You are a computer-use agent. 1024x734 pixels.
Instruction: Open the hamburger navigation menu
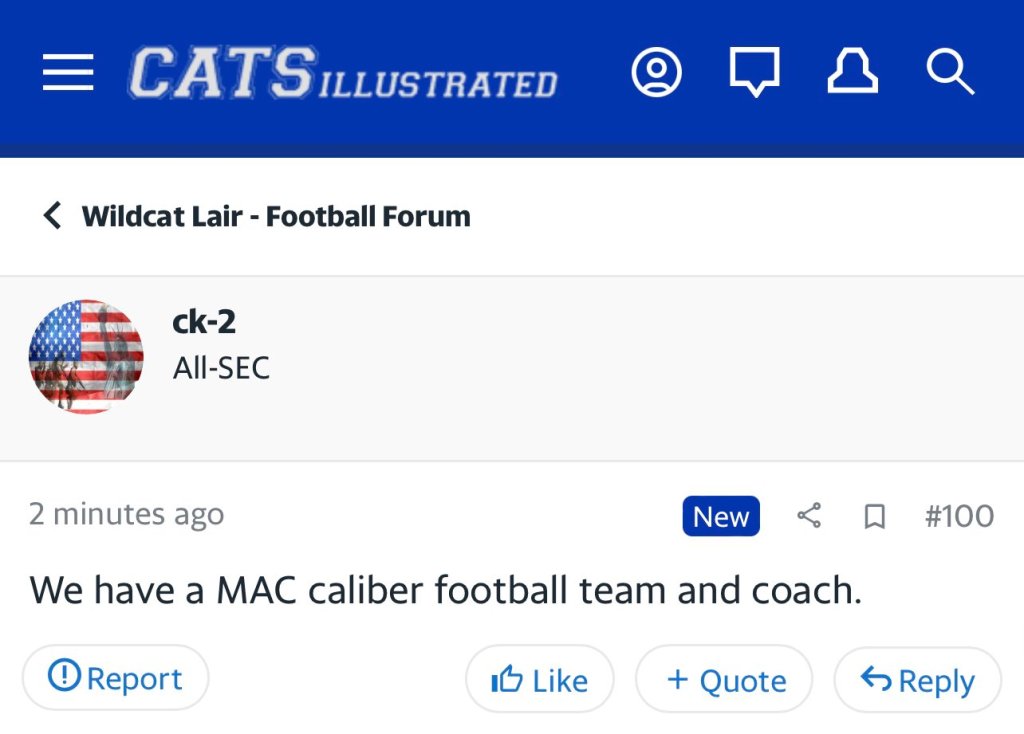pos(68,73)
